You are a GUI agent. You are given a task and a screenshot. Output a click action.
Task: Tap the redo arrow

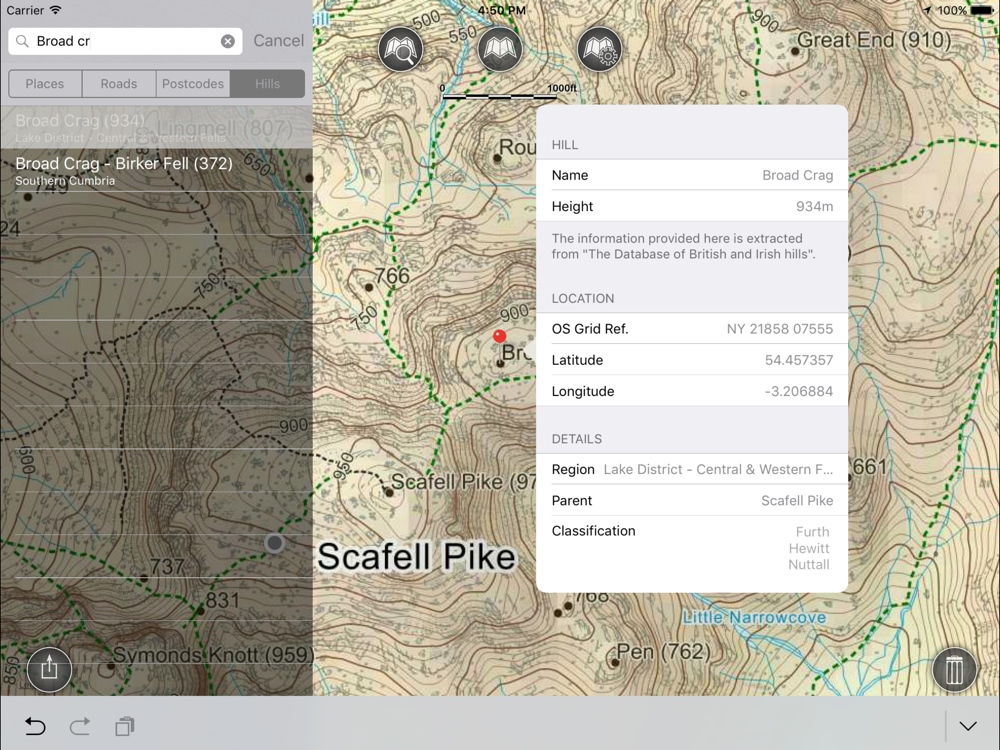(x=80, y=726)
